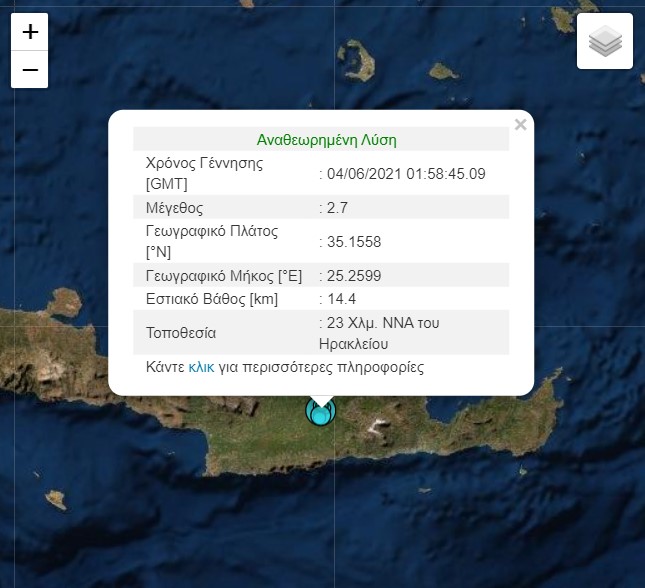Click the origin time value 04/06/2021 01:58:45.09
Viewport: 645px width, 588px height.
coord(405,174)
